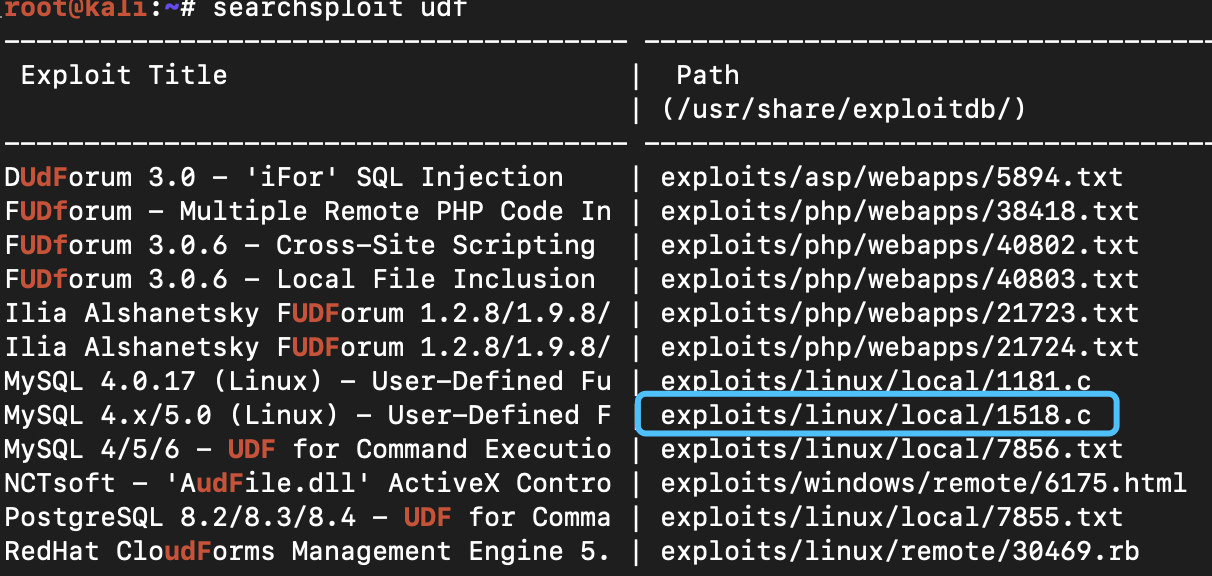Click the exploits/linux/remote/30469.rb path
This screenshot has width=1212, height=576.
(x=900, y=551)
